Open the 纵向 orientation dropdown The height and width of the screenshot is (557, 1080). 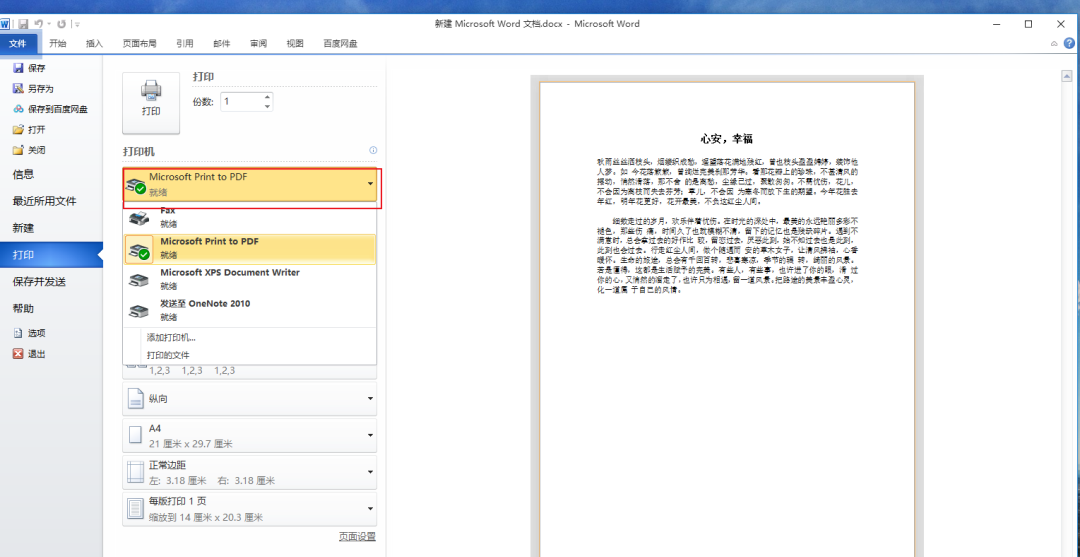click(250, 399)
